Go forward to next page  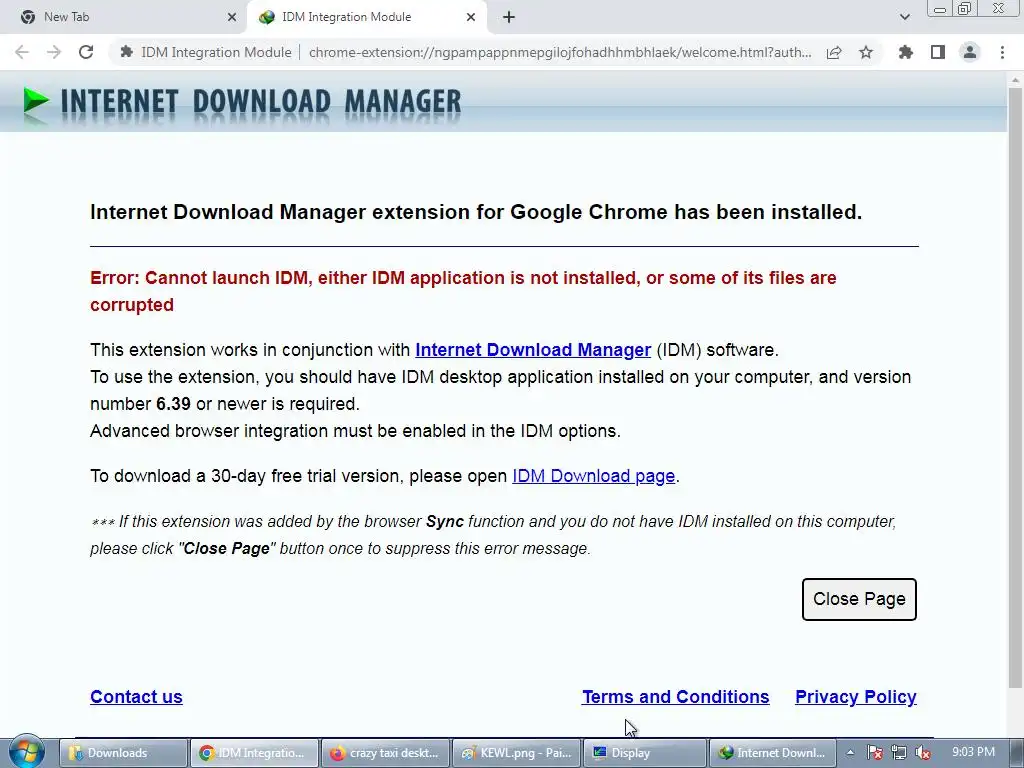pos(54,52)
